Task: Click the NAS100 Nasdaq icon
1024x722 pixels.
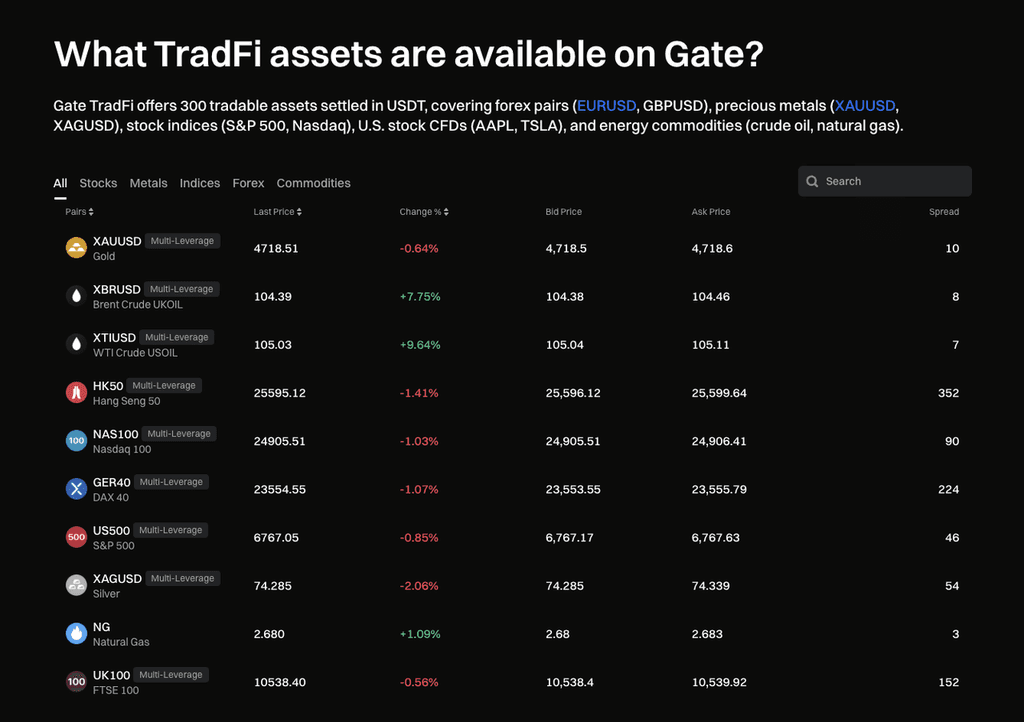Action: point(76,441)
